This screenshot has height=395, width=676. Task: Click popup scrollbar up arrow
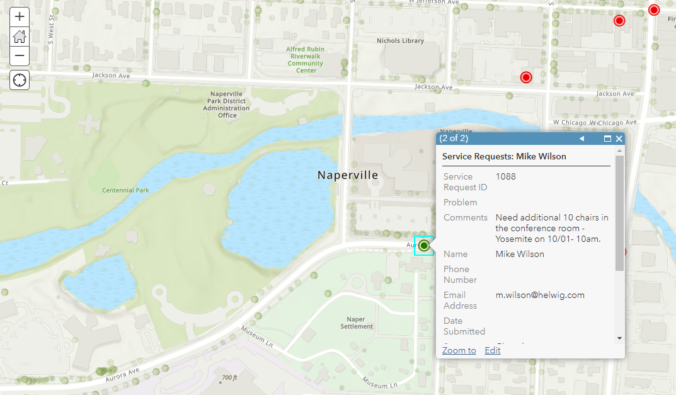(620, 151)
